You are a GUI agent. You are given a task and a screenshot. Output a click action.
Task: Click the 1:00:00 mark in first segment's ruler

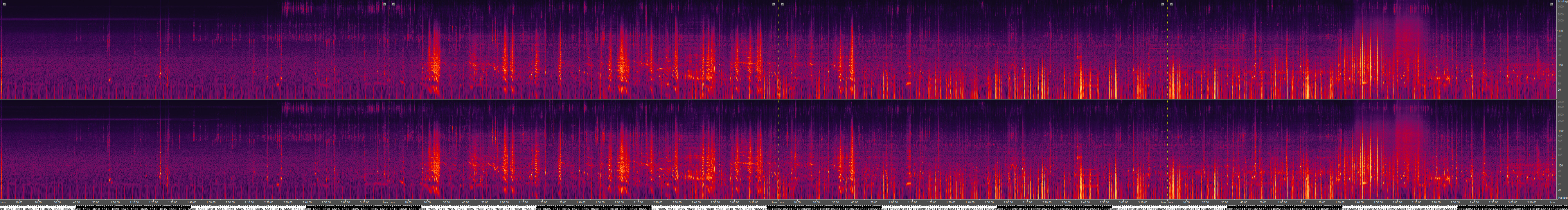(114, 202)
